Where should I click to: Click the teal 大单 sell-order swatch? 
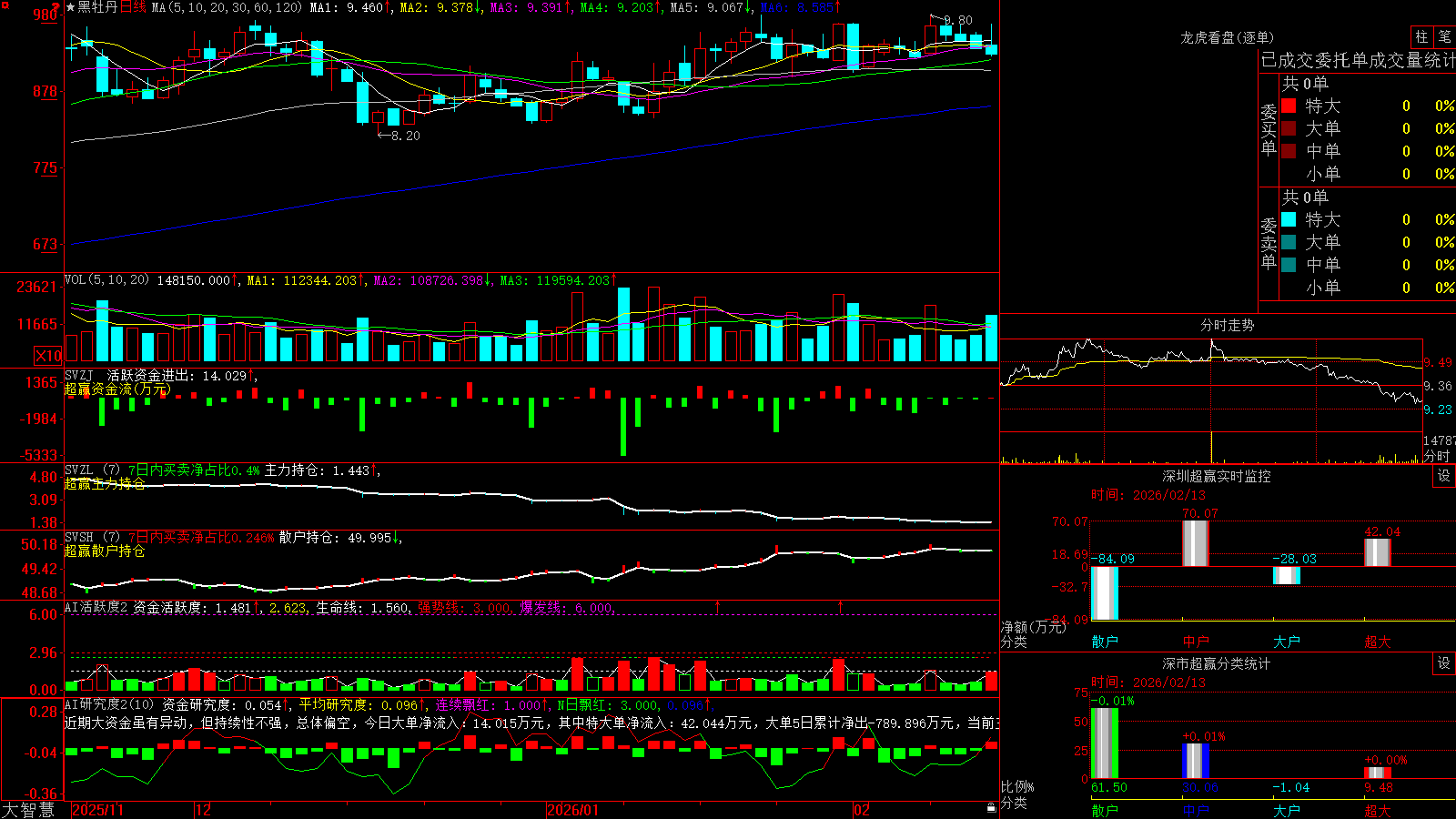pos(1289,242)
